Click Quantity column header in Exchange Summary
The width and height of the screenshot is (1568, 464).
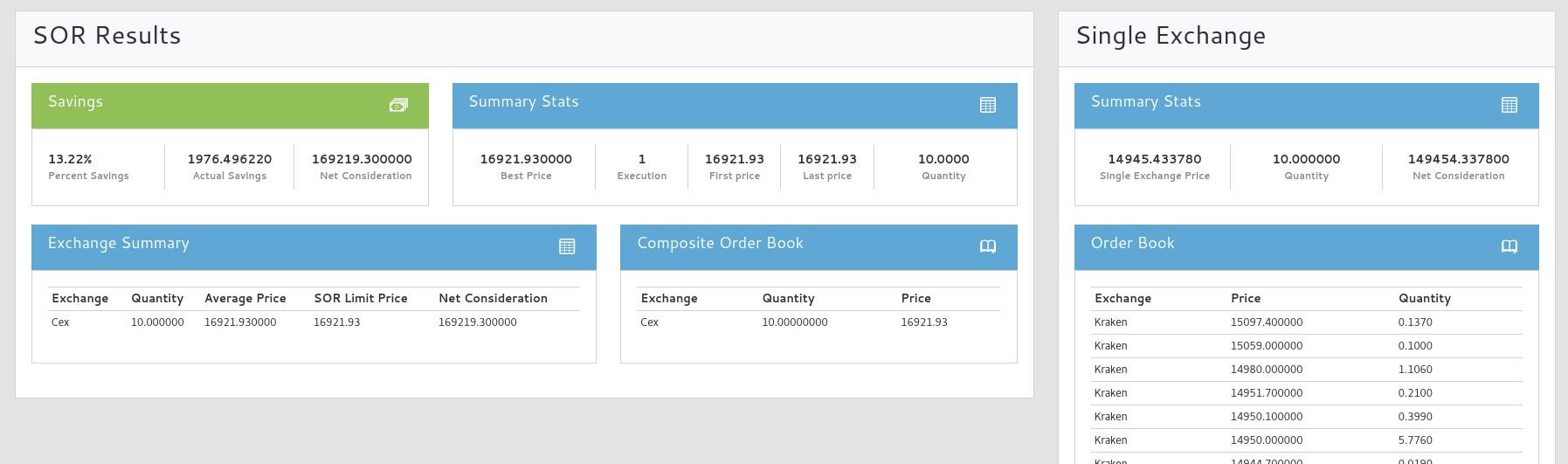click(x=157, y=298)
